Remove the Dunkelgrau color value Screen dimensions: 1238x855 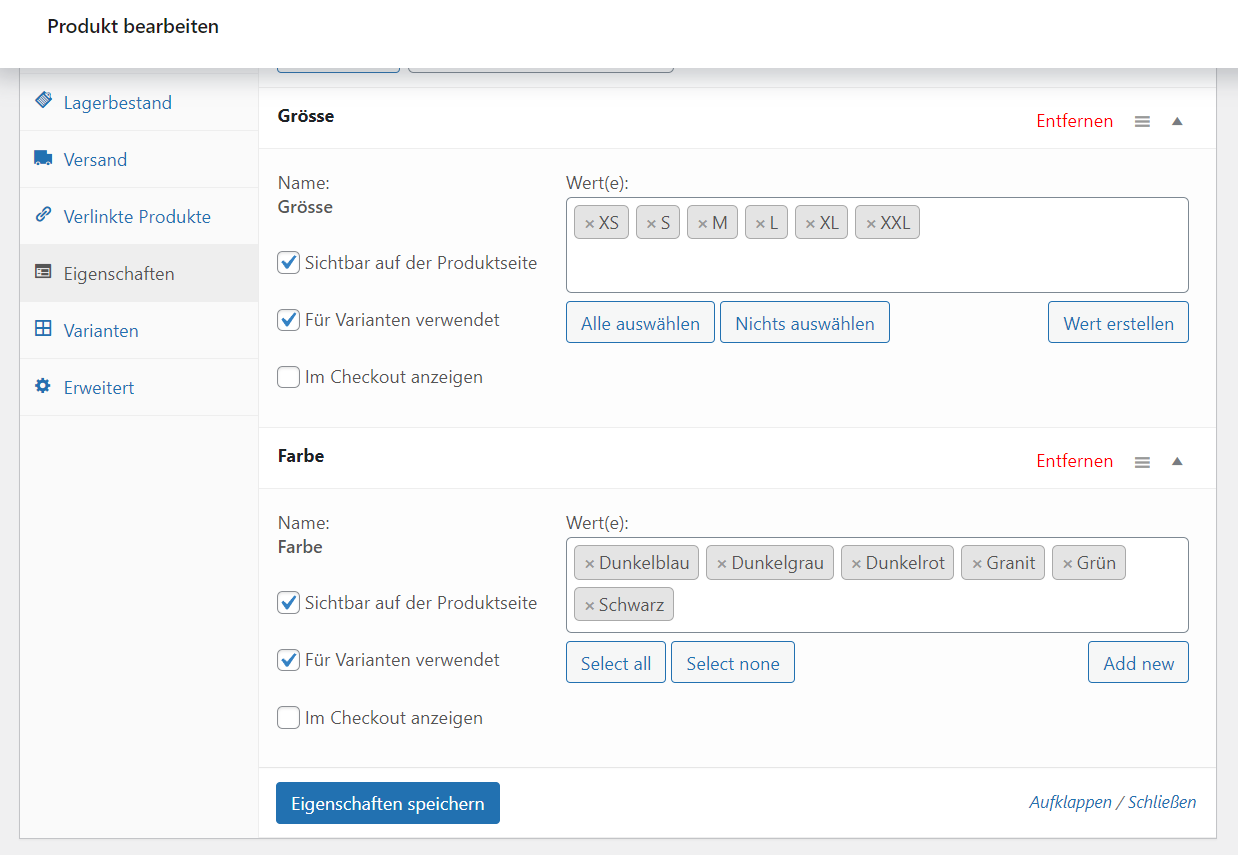(x=721, y=564)
